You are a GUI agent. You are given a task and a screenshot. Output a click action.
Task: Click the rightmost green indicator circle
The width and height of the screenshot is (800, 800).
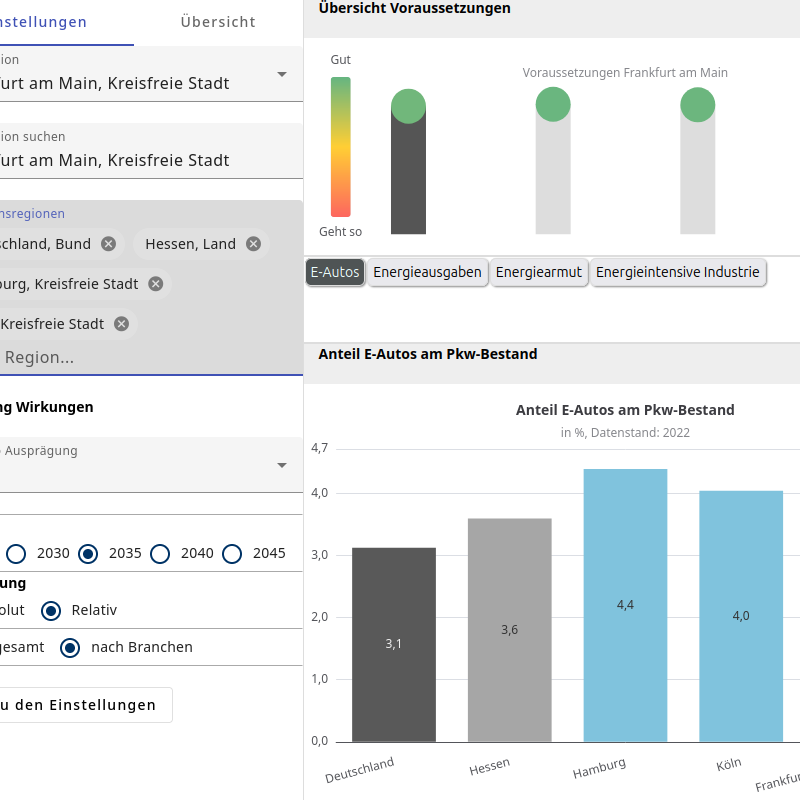tap(698, 104)
